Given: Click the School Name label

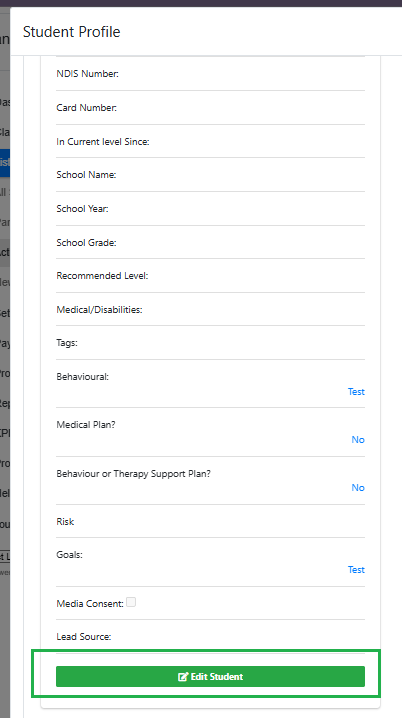Looking at the screenshot, I should [x=87, y=175].
